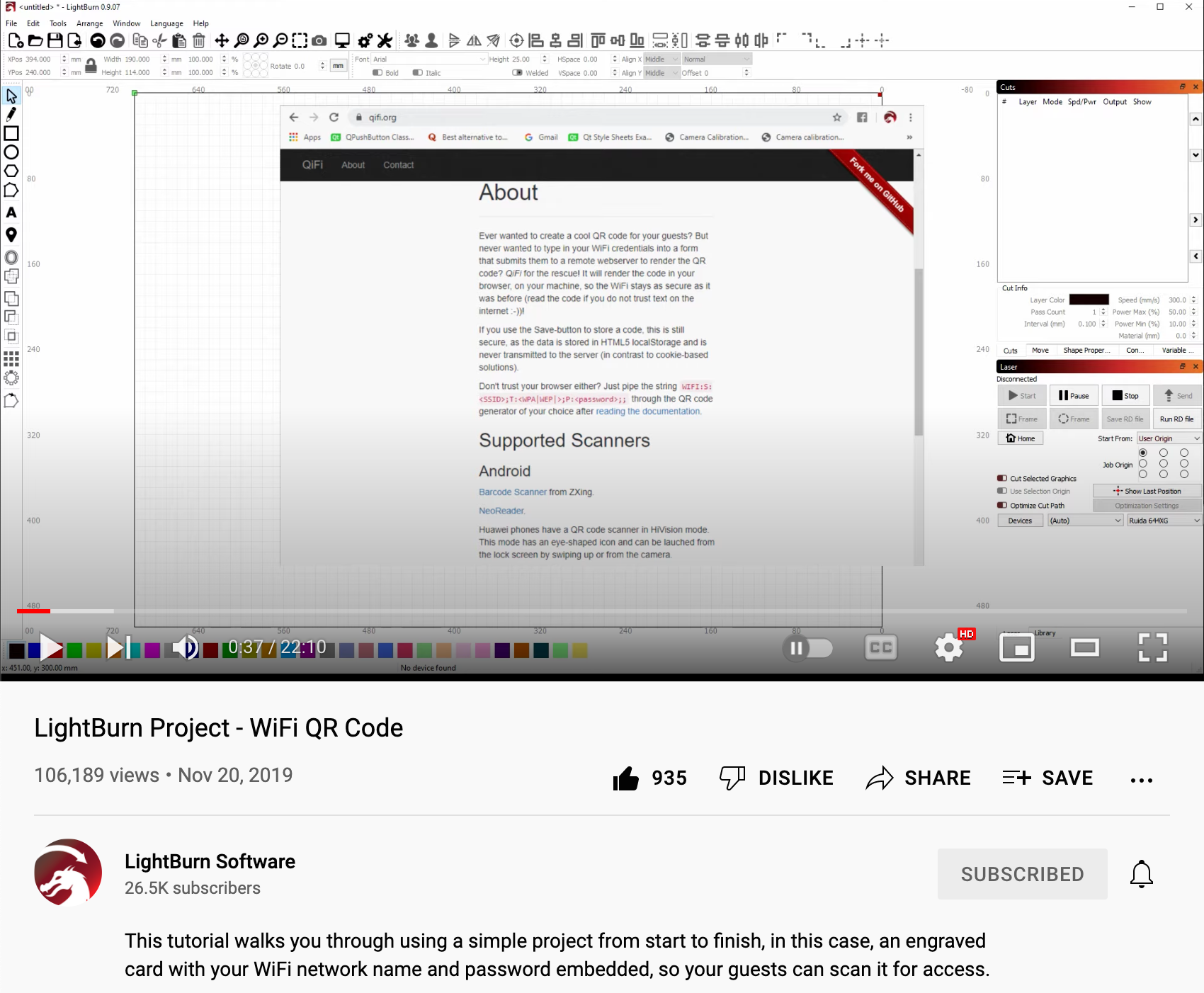Open YouTube player settings gear

(x=949, y=647)
